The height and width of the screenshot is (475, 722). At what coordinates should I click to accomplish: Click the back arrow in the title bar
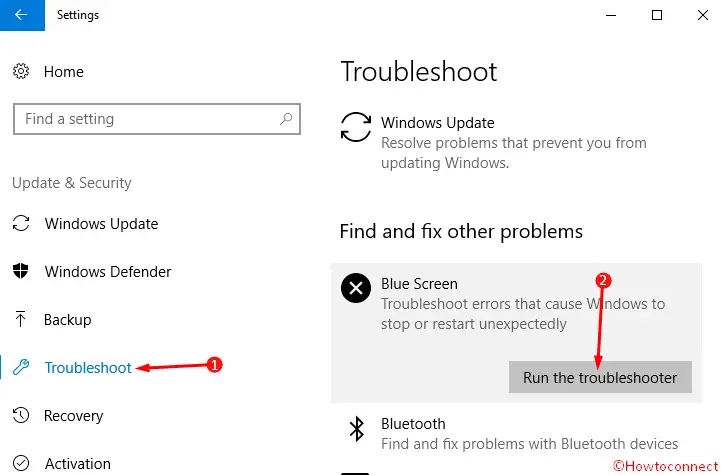[22, 15]
